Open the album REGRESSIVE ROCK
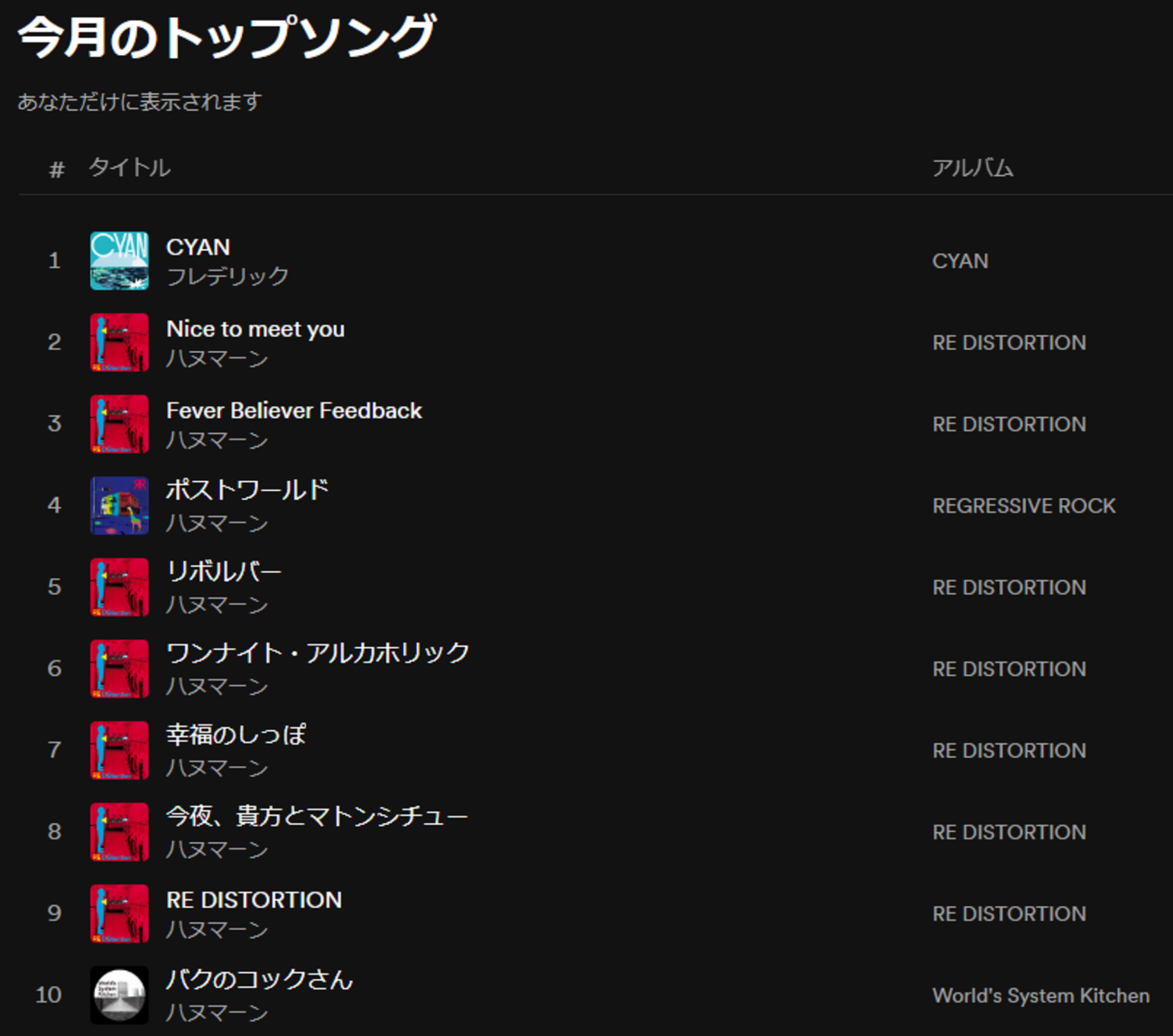 (x=1023, y=505)
